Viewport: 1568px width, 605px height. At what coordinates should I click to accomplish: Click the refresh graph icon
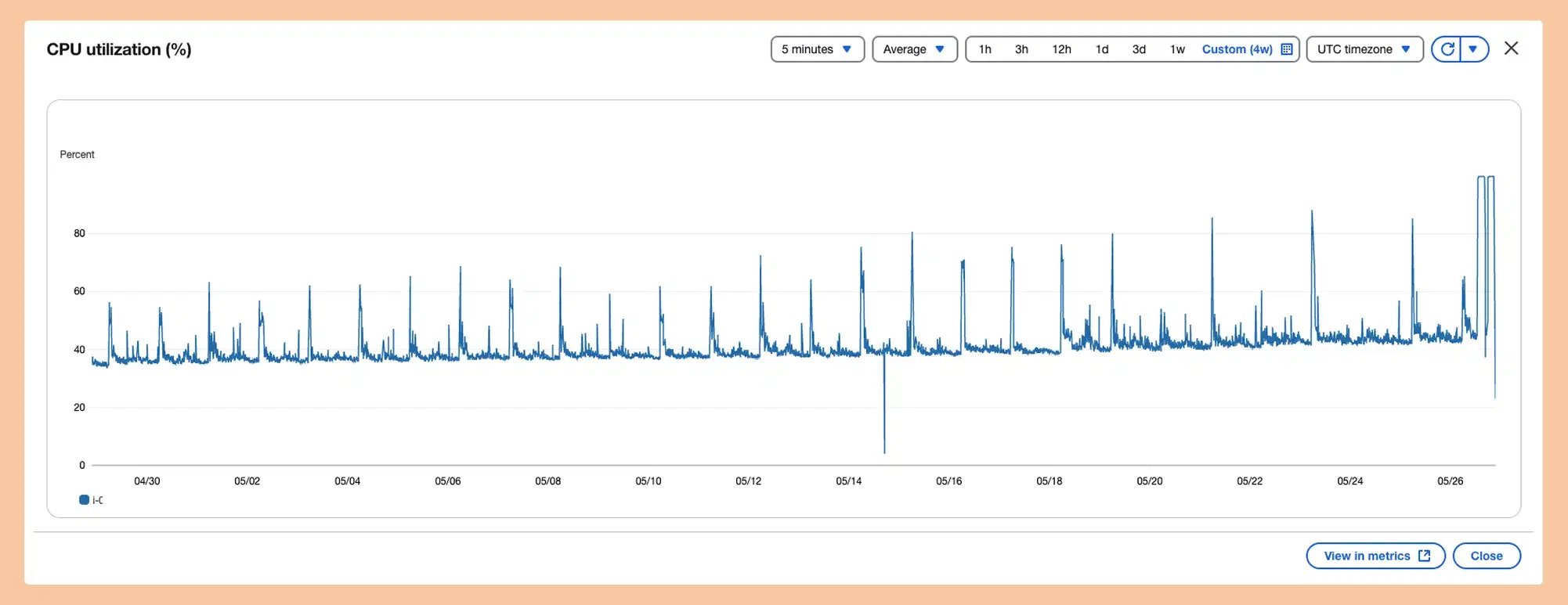coord(1447,49)
